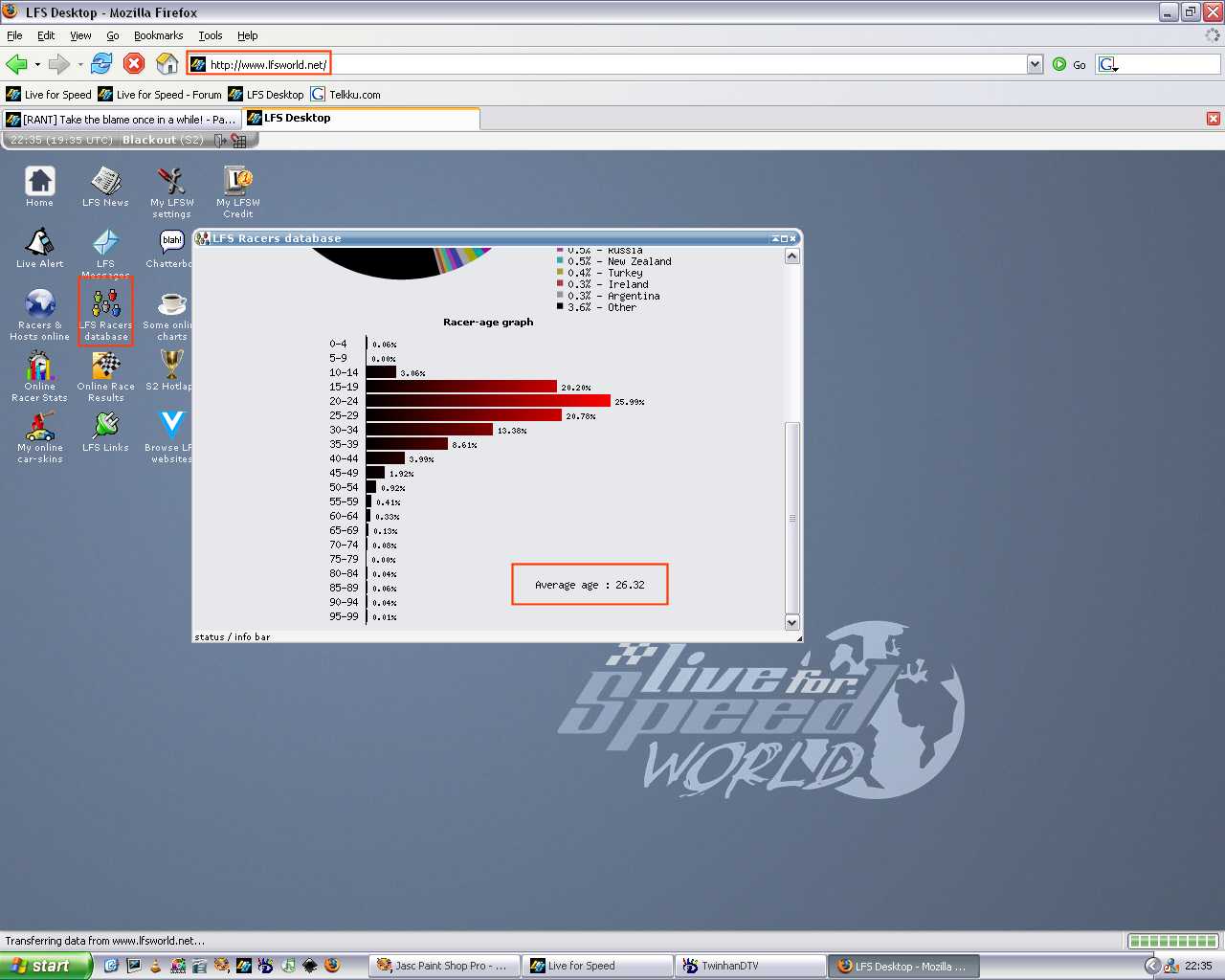Open My online car-skins icon

(39, 436)
